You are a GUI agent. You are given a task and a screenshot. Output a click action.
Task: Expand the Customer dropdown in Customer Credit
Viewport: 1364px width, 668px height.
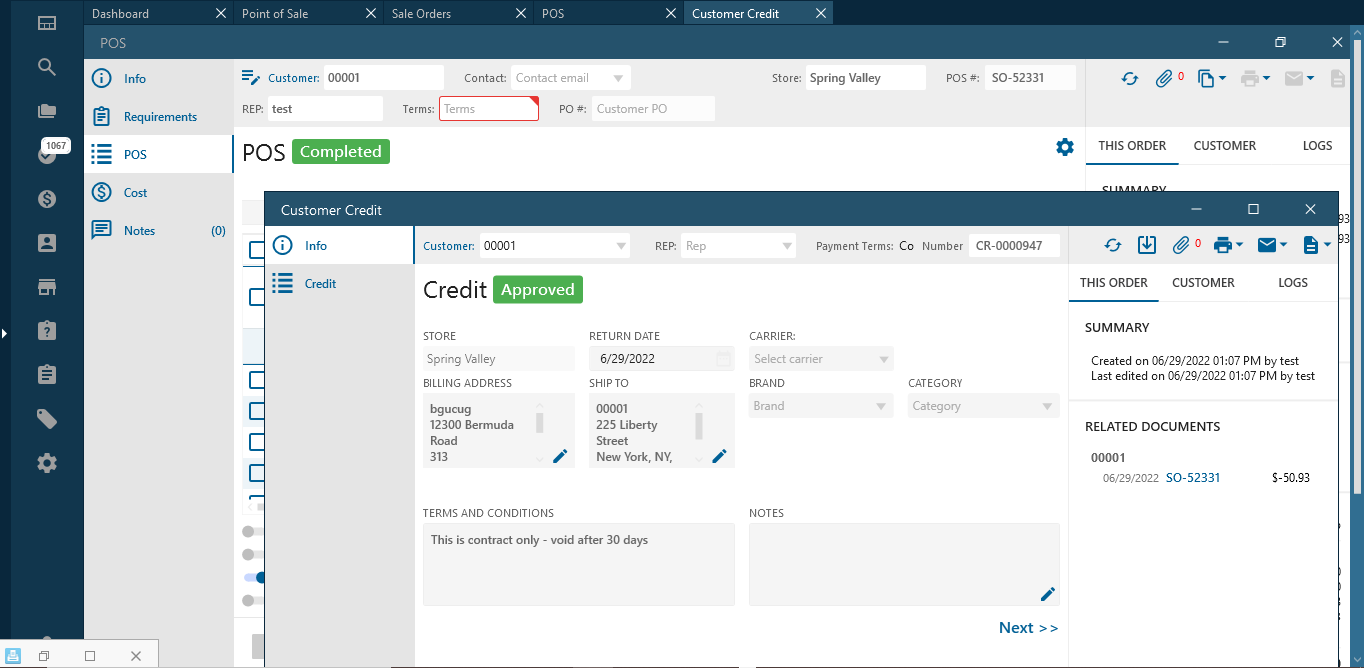(620, 245)
